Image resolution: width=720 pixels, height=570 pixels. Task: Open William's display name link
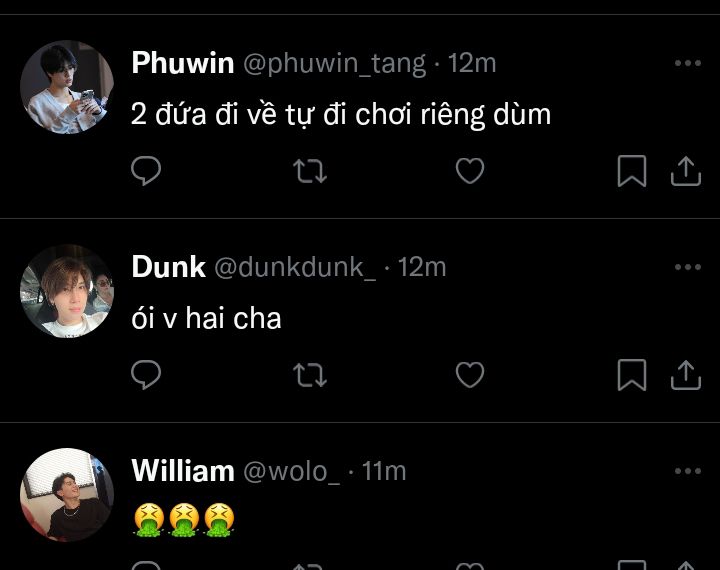pos(183,471)
